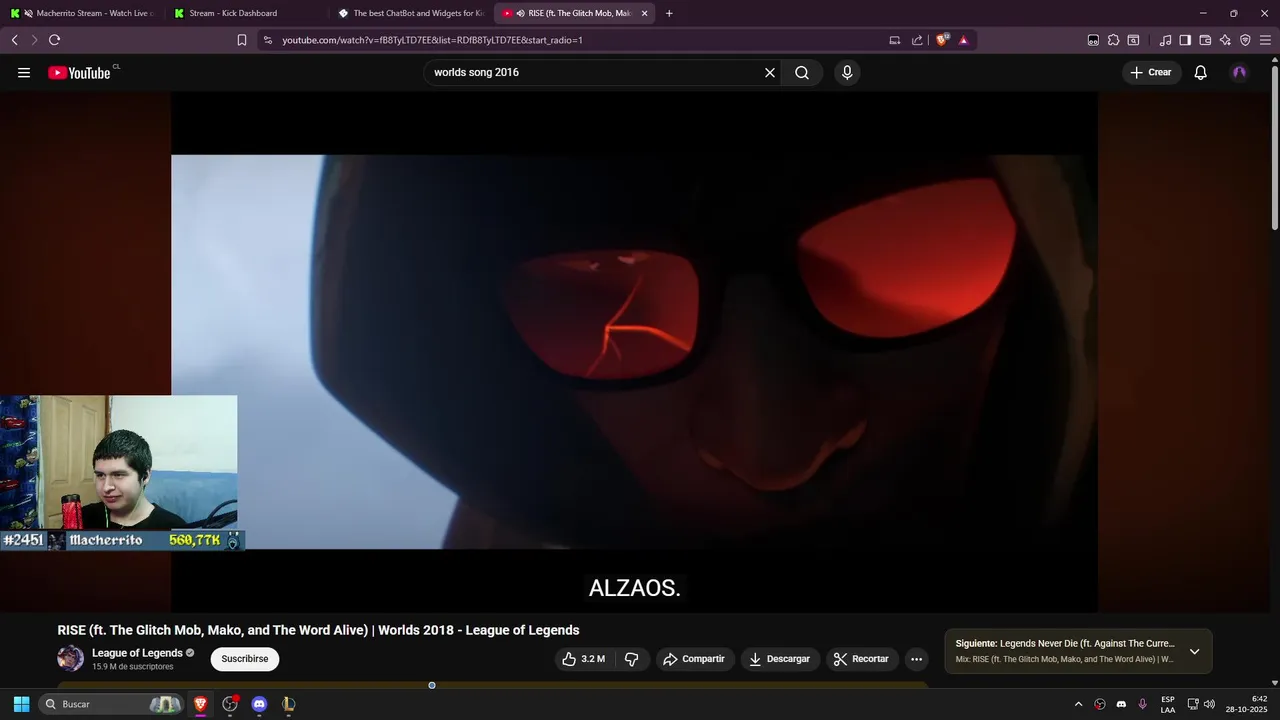The image size is (1280, 720).
Task: Run the YouTube search magnifier button
Action: click(x=802, y=72)
